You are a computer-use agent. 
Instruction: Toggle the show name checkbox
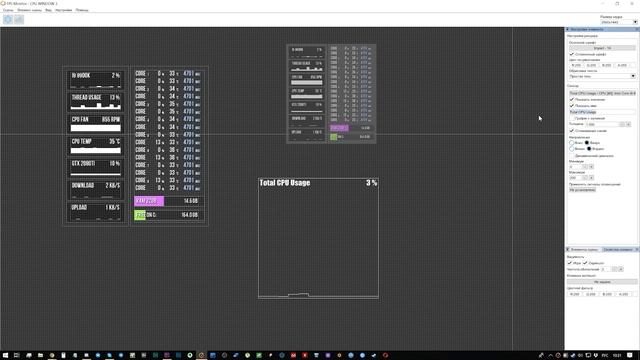(x=572, y=106)
